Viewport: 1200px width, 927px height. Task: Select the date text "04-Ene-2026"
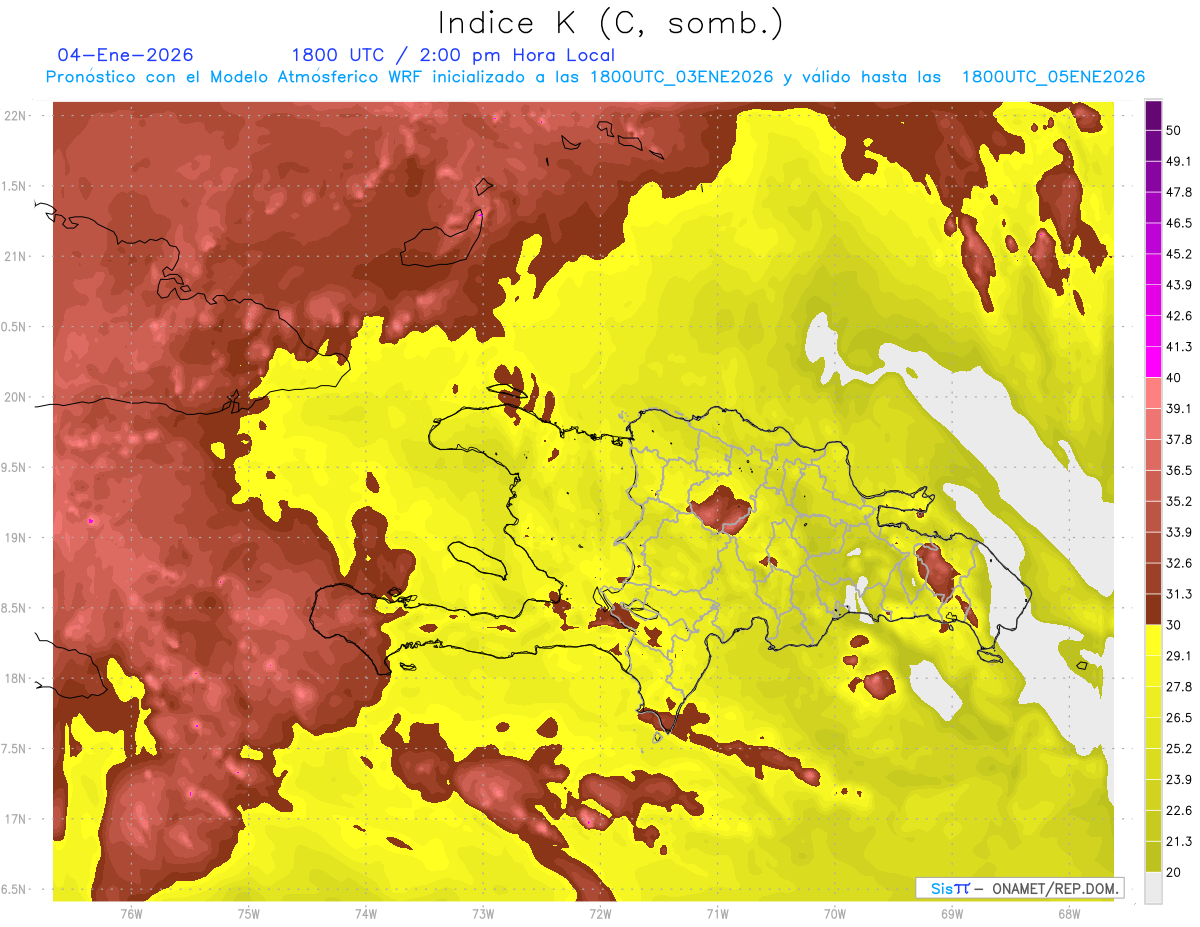pos(126,55)
